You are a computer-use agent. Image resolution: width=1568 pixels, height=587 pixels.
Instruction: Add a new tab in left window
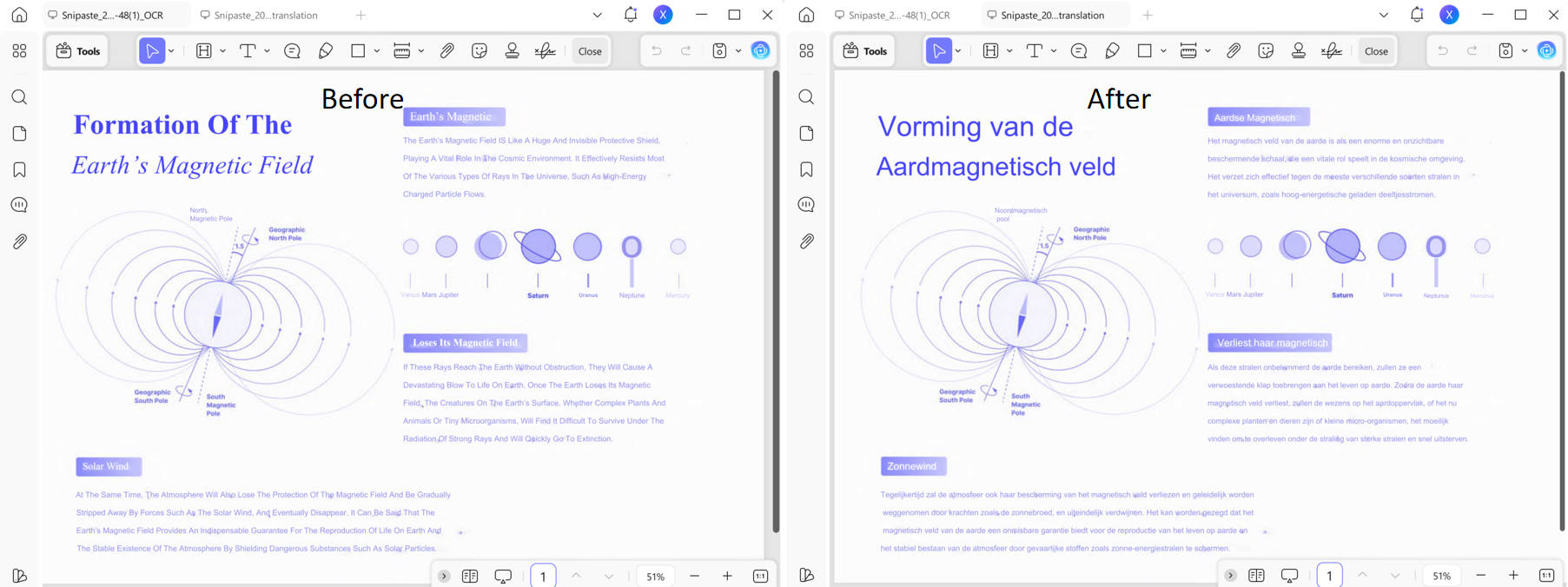(361, 15)
